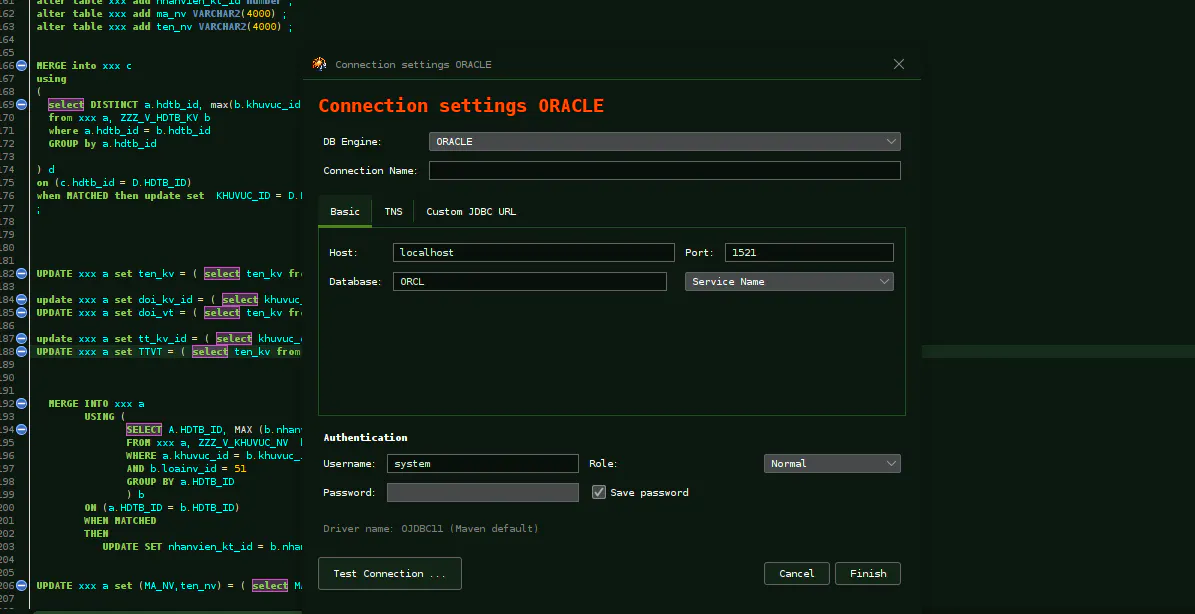The width and height of the screenshot is (1195, 614).
Task: Collapse the fold at 'MERGE INTO xxx a'
Action: (21, 404)
